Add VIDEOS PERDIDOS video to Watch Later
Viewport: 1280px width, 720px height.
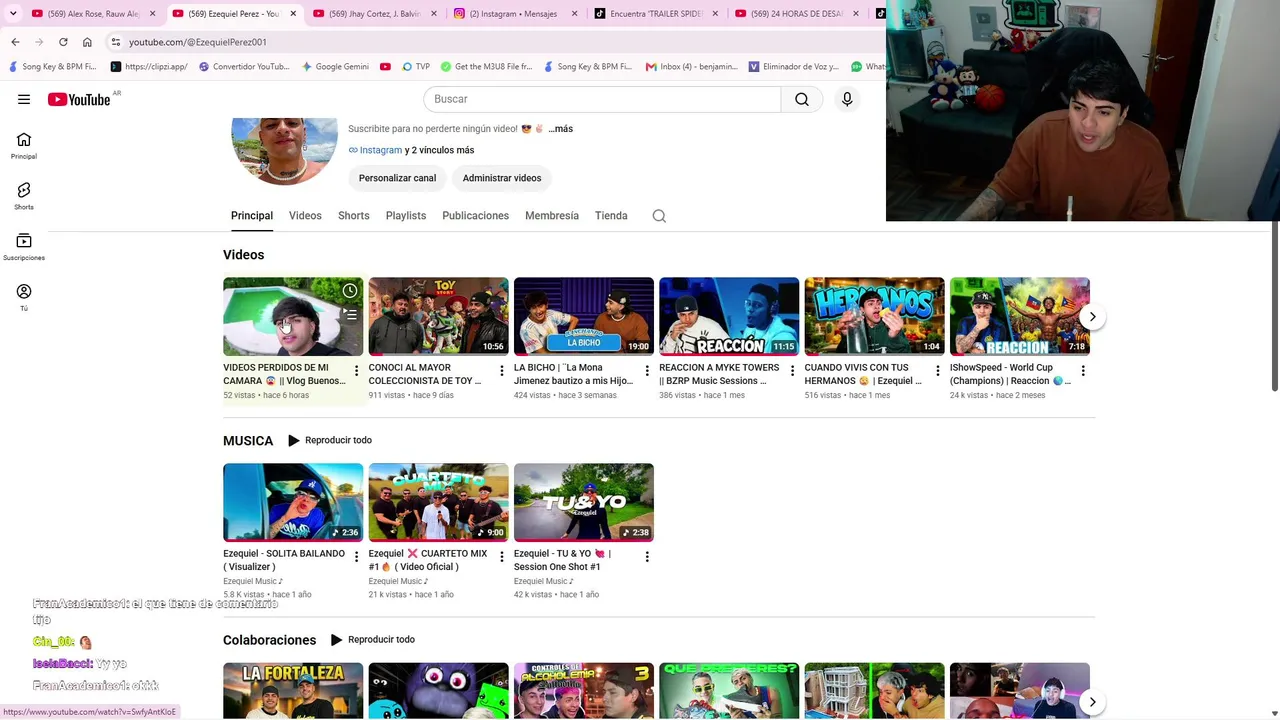pyautogui.click(x=350, y=291)
